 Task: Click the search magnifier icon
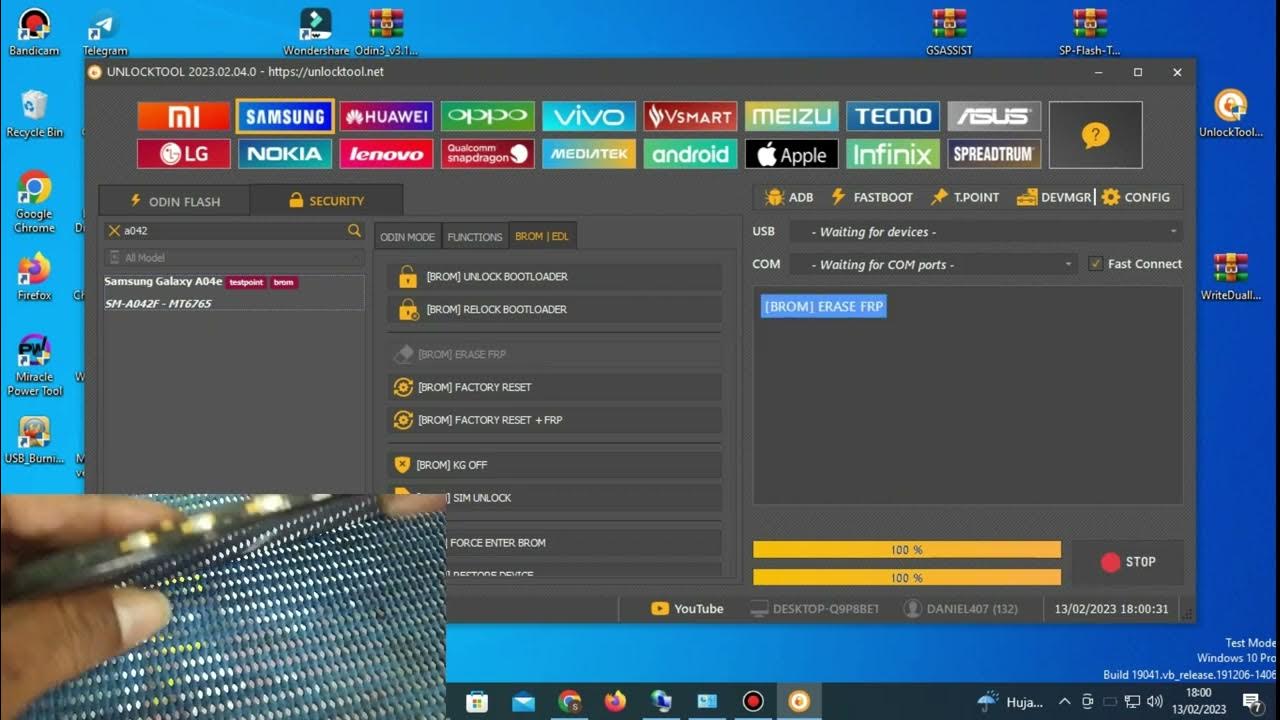point(354,230)
